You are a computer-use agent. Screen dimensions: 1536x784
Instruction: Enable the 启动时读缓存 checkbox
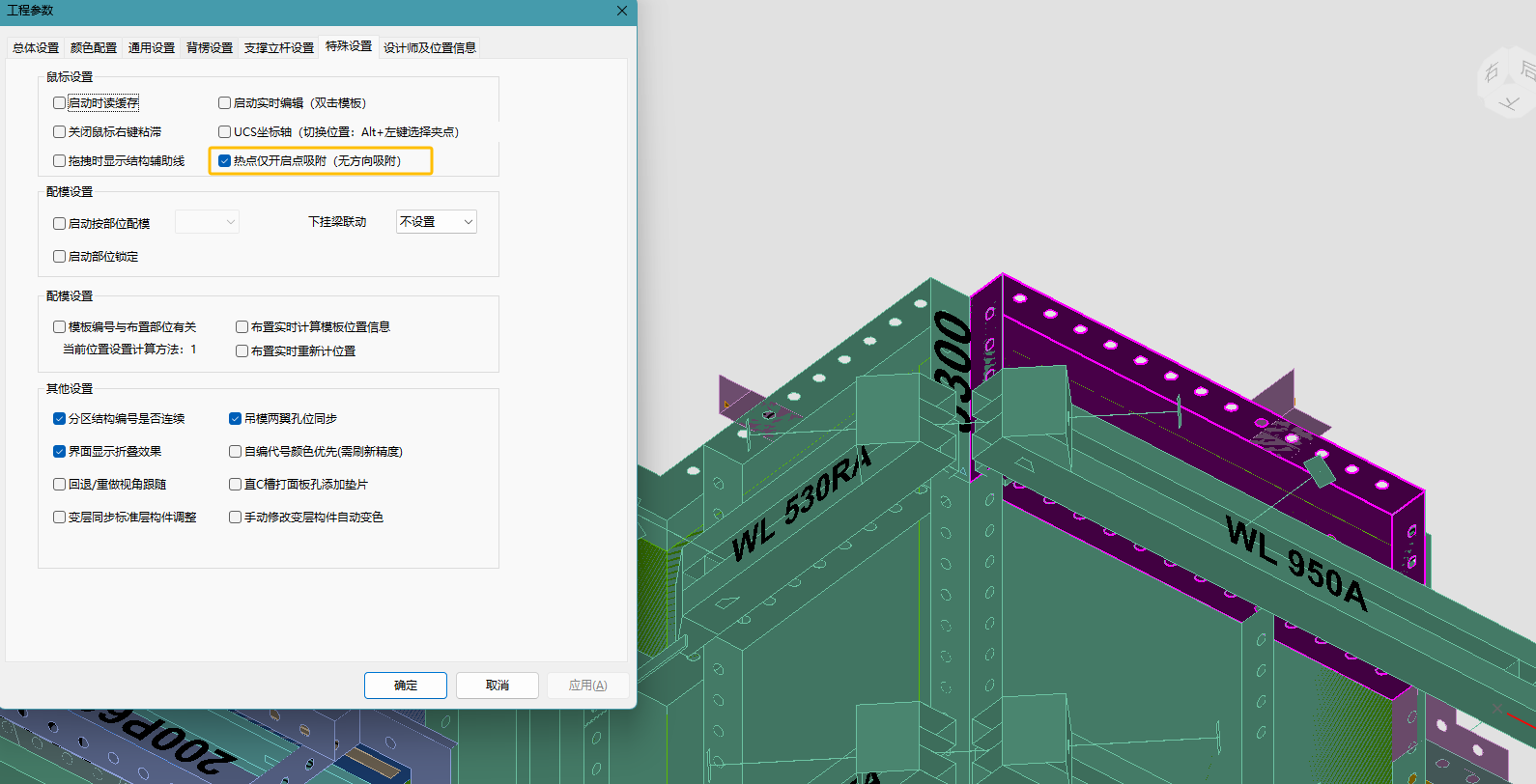point(60,102)
